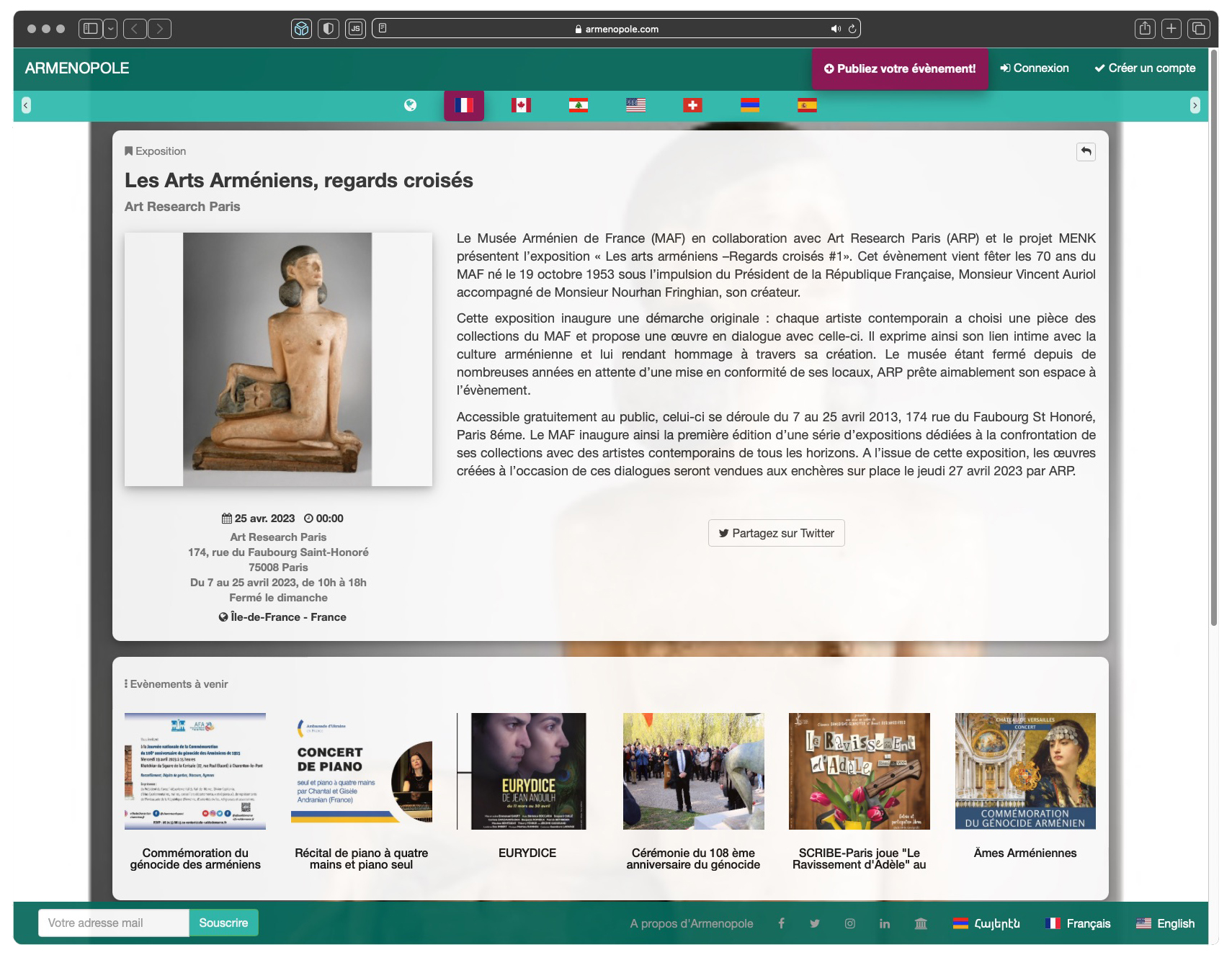This screenshot has height=955, width=1232.
Task: Open the Connexion link
Action: [x=1035, y=68]
